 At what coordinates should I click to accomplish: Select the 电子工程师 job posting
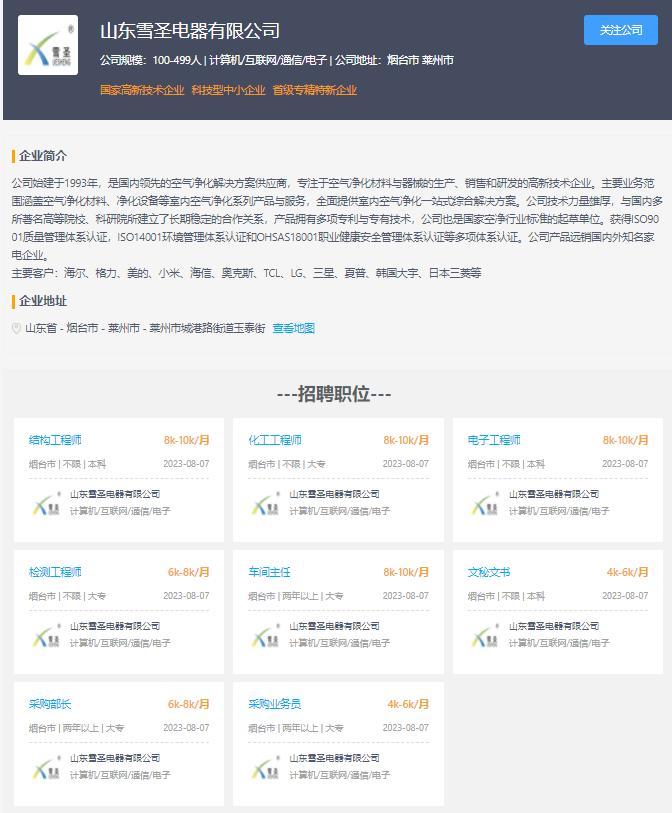pos(494,440)
